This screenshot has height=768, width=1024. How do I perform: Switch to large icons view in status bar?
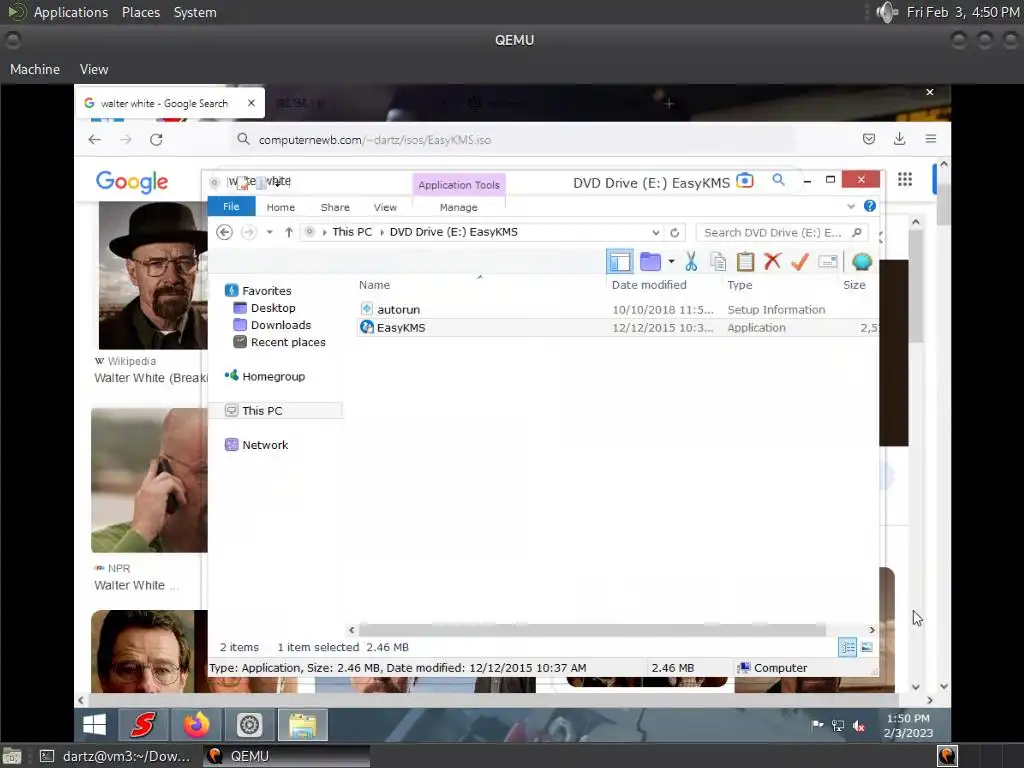(x=867, y=647)
